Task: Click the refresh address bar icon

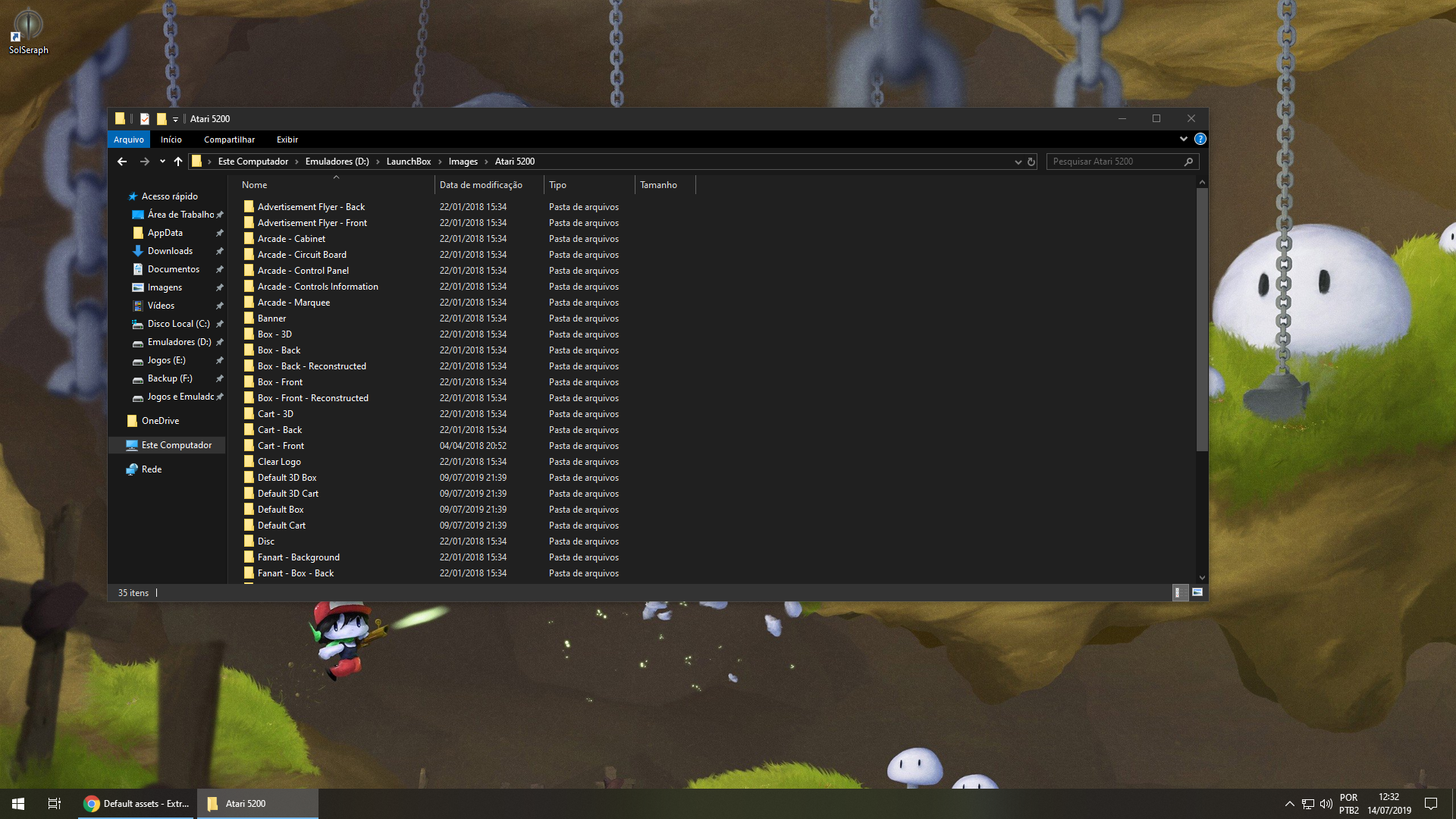Action: [1031, 162]
